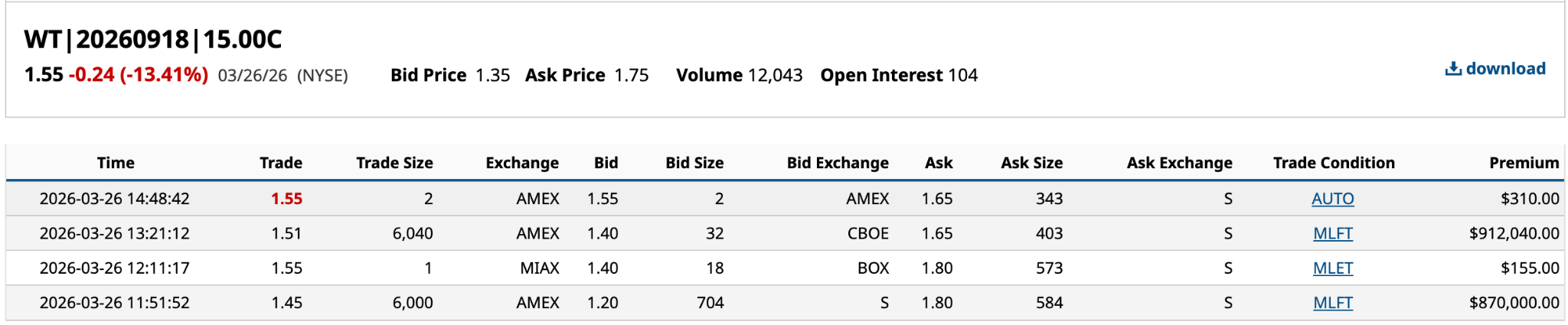
Task: Select the Ask Exchange column header
Action: (1179, 163)
